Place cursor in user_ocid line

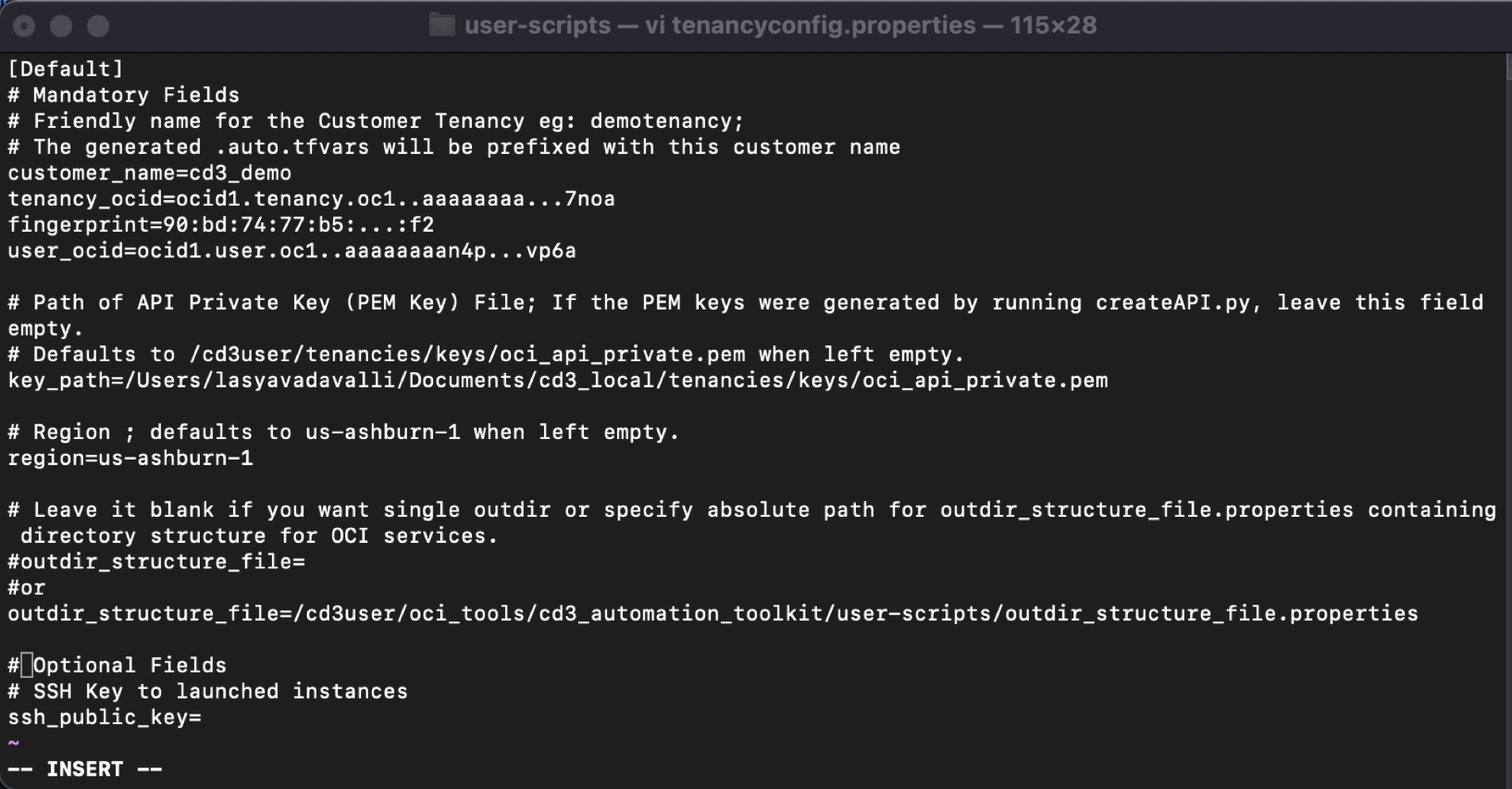[x=292, y=251]
